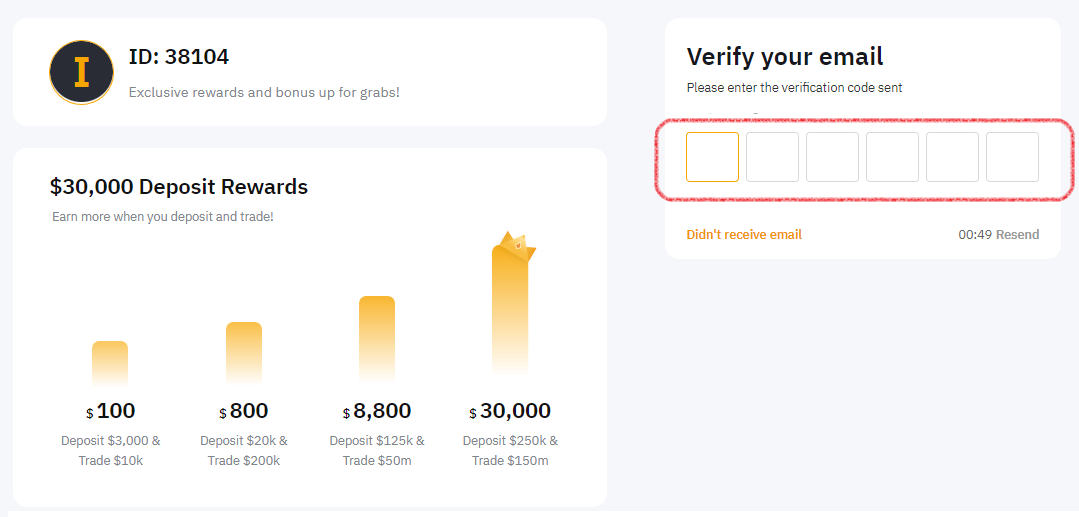Image resolution: width=1079 pixels, height=517 pixels.
Task: Click the $30,000 Deposit Rewards heading
Action: (x=179, y=187)
